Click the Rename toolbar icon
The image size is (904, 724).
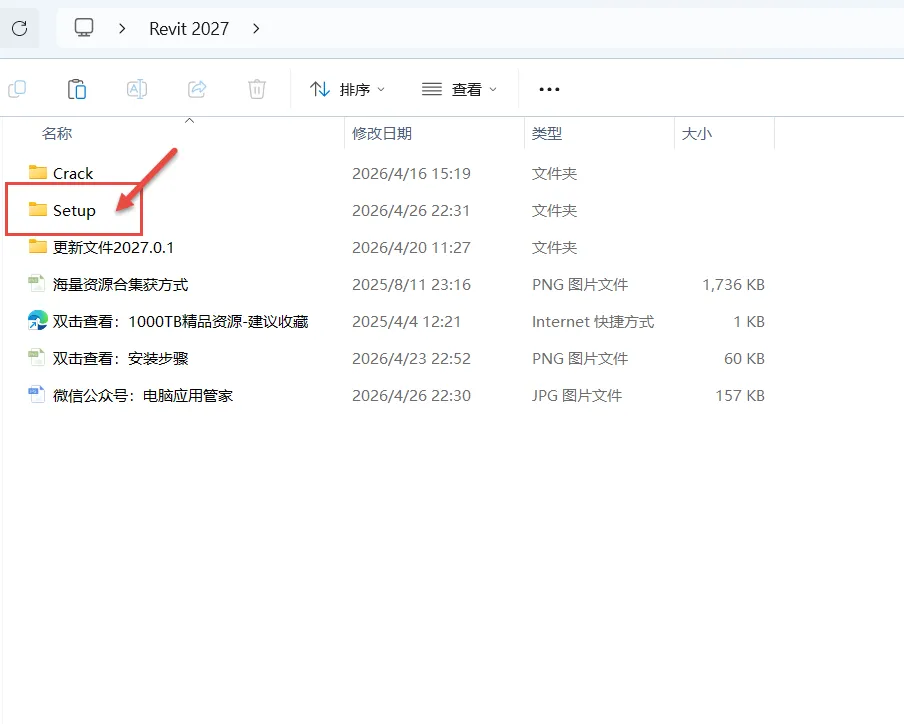[137, 89]
